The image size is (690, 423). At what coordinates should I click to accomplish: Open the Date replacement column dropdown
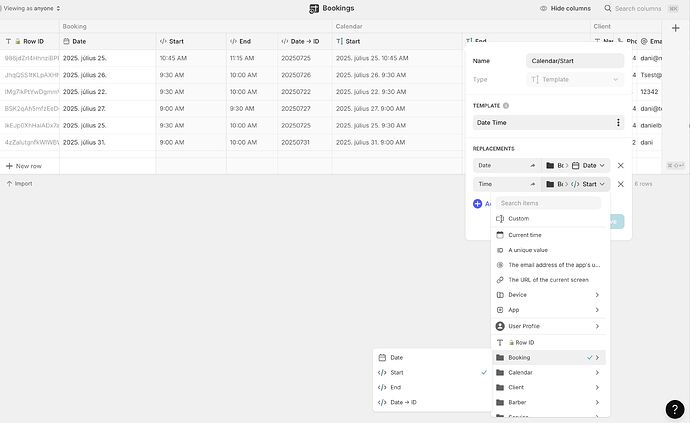coord(576,166)
